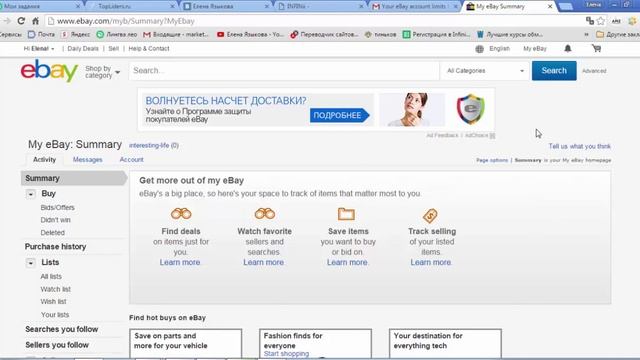Image resolution: width=640 pixels, height=360 pixels.
Task: Click the translate page icon in address bar
Action: [x=589, y=21]
